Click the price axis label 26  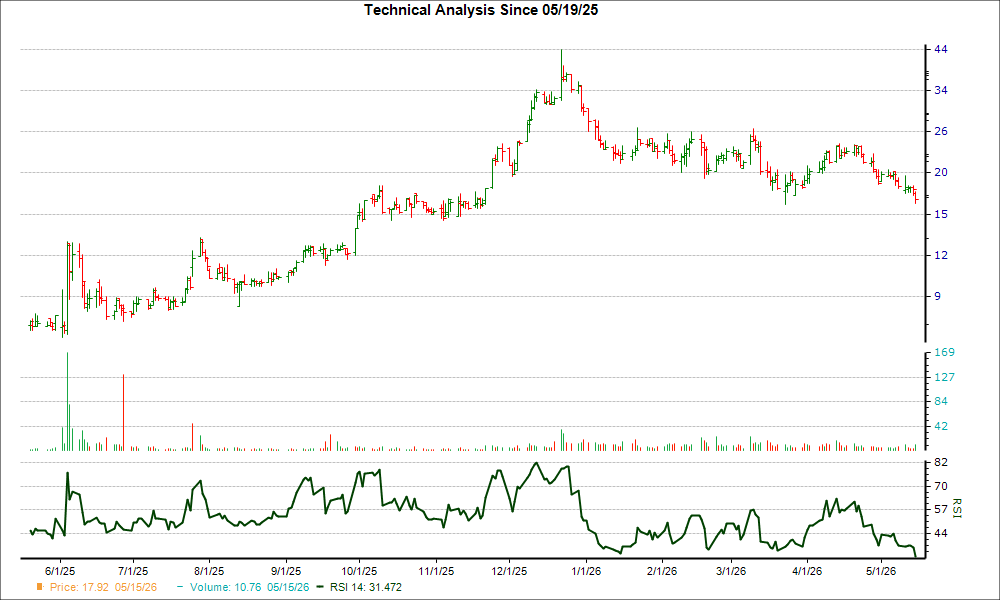point(941,131)
